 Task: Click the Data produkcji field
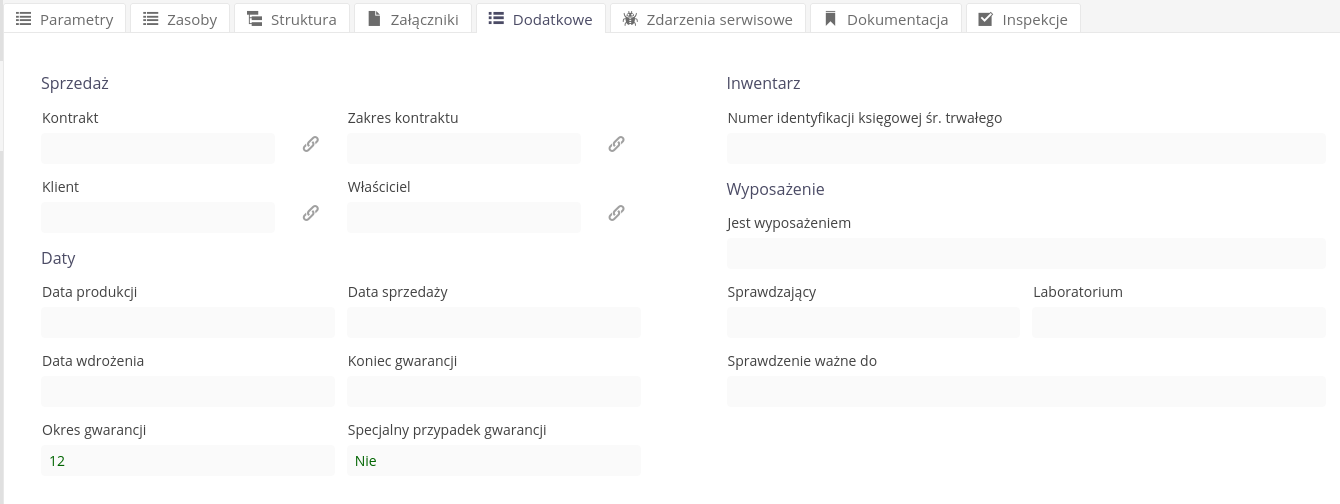point(188,322)
